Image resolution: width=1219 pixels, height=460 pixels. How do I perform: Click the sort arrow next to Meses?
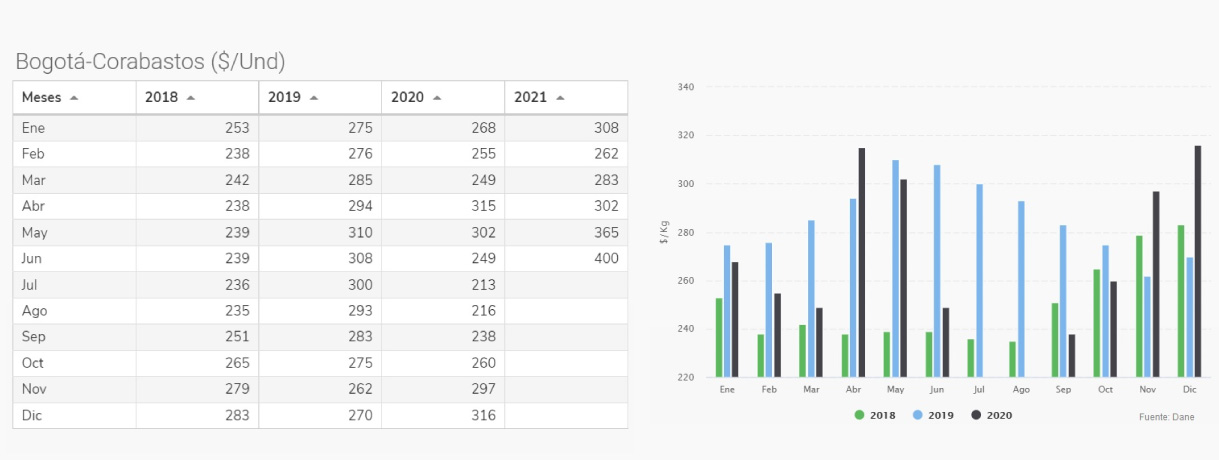point(75,98)
